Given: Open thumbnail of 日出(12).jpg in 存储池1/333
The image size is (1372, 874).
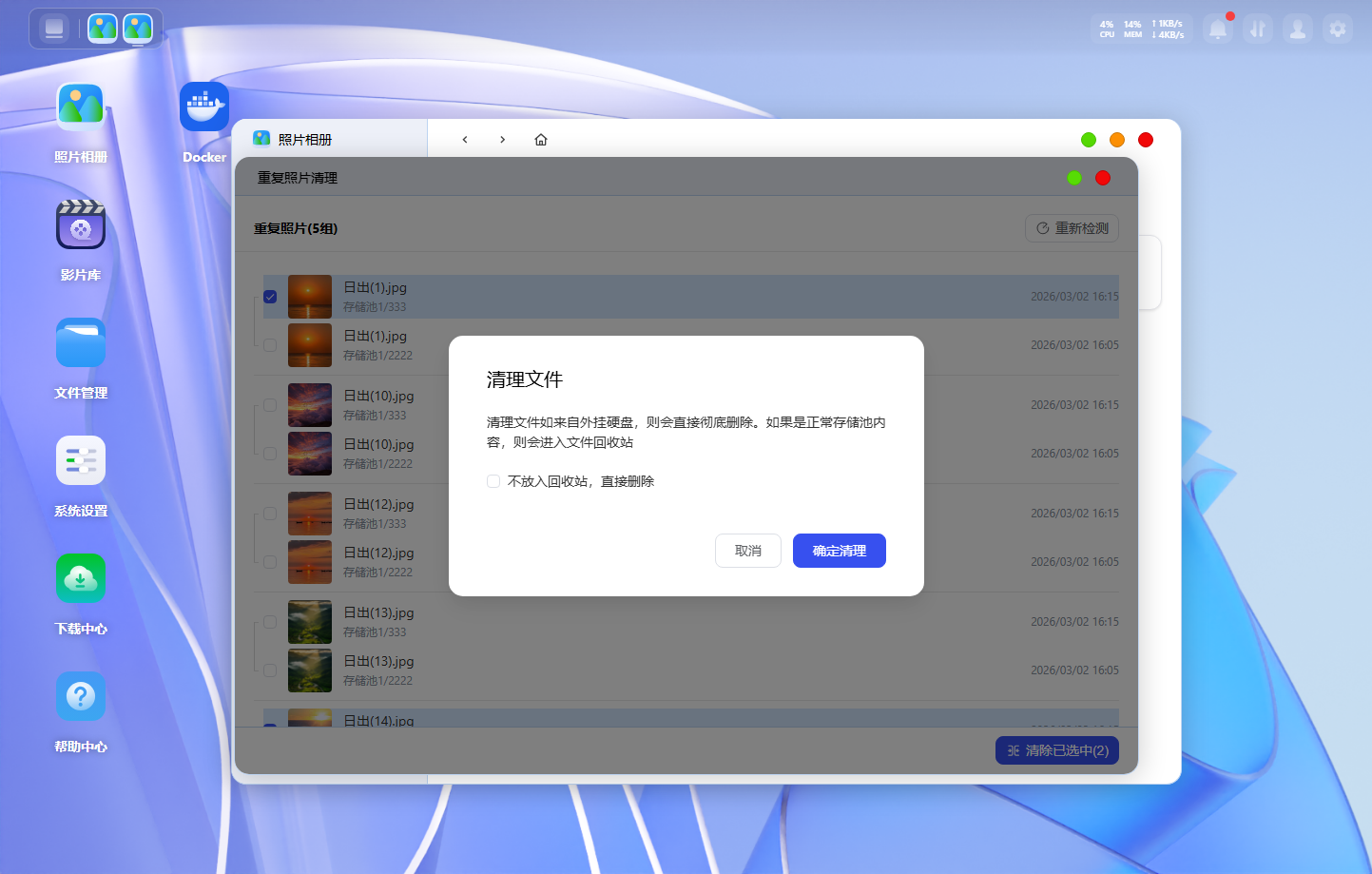Looking at the screenshot, I should 310,514.
